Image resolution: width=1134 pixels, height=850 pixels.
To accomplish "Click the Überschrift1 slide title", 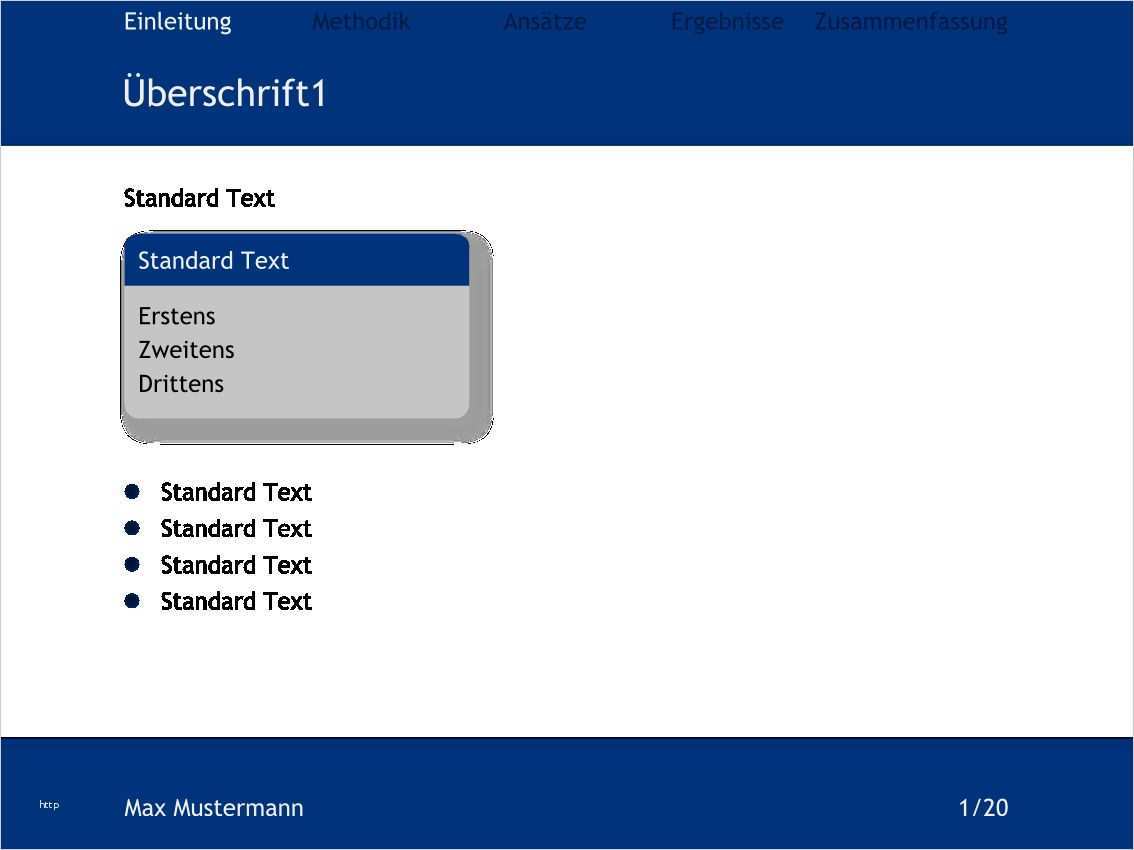I will point(225,93).
